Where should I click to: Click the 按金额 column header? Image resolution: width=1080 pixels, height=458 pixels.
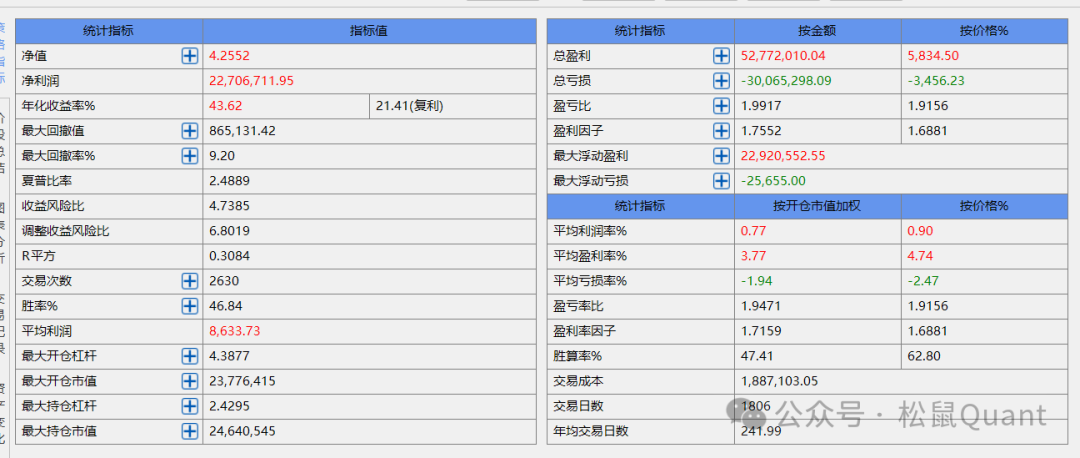click(817, 31)
